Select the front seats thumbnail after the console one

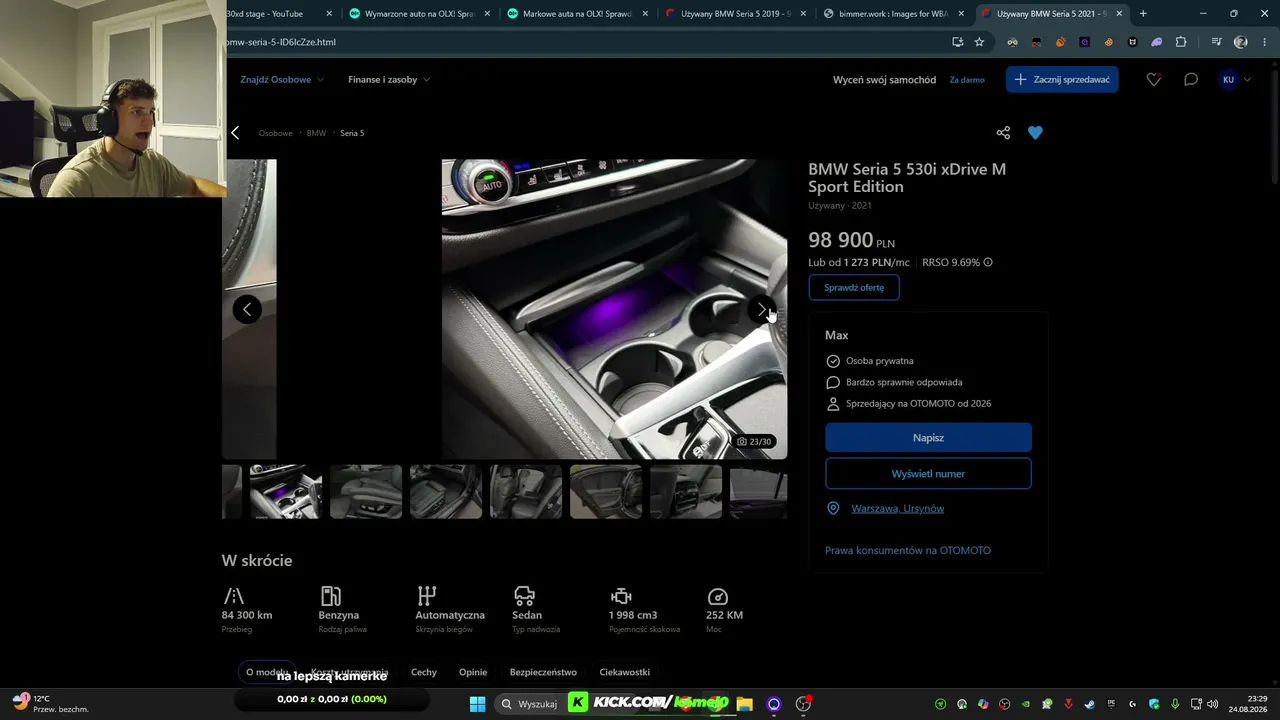[366, 492]
